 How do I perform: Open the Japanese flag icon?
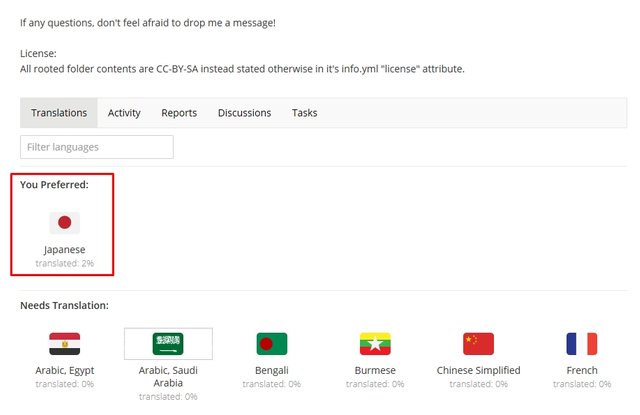(x=64, y=223)
